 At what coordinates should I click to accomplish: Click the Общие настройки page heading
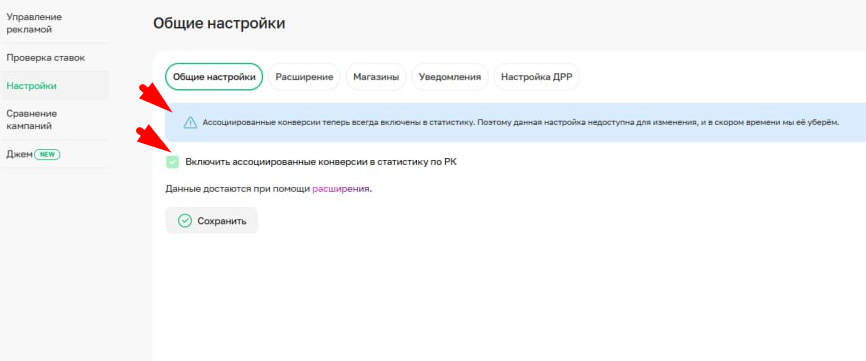(x=219, y=24)
